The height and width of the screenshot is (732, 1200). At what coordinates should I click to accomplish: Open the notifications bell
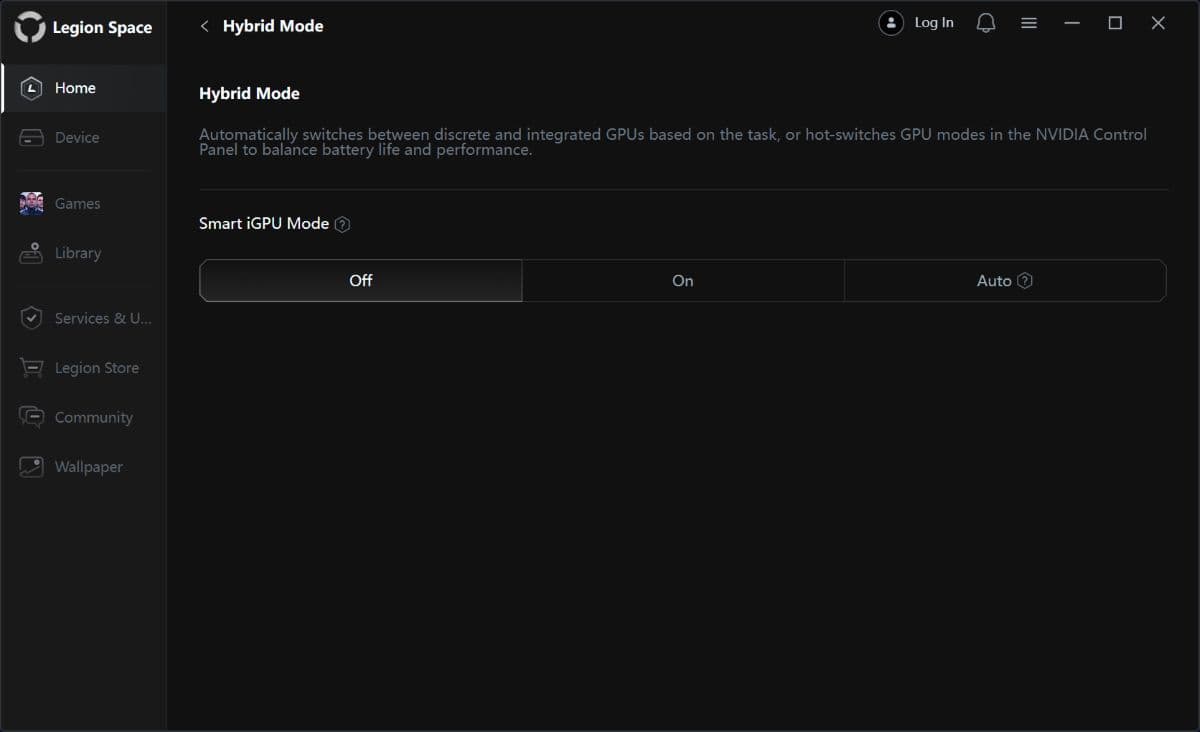986,23
